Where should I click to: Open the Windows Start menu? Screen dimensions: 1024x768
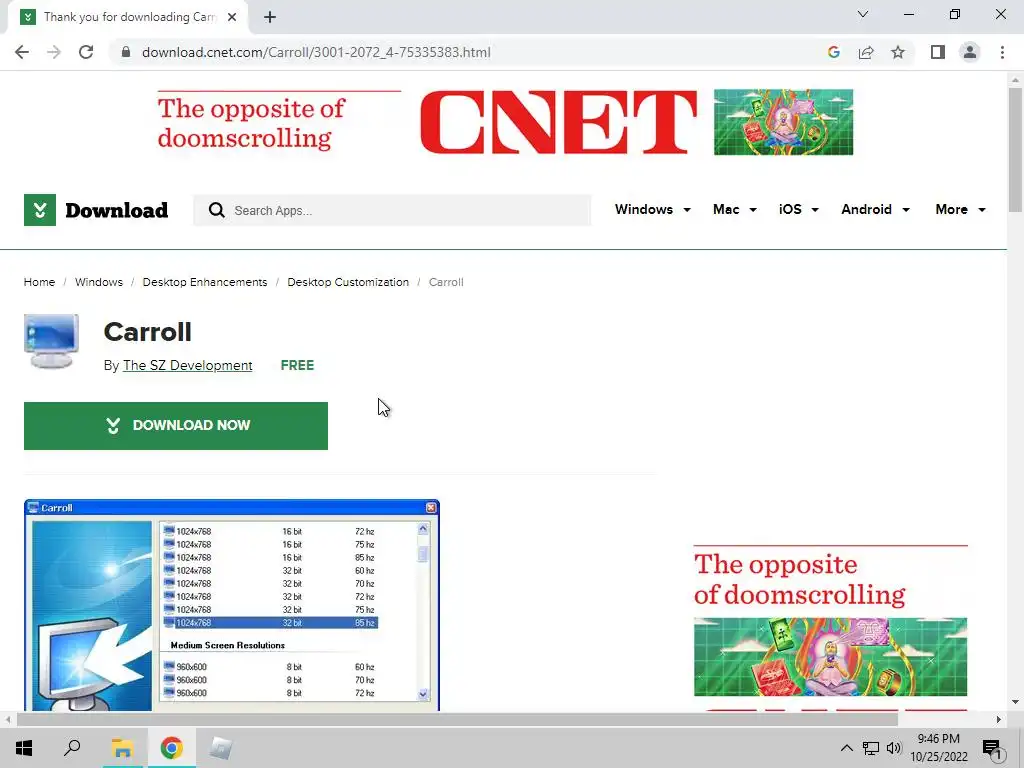(x=24, y=748)
